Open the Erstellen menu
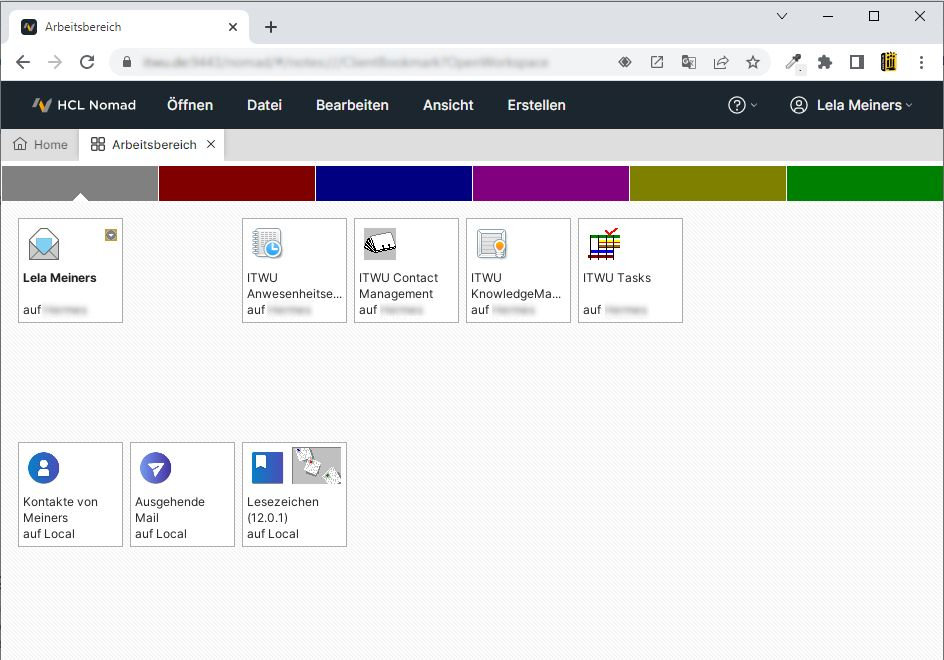Image resolution: width=944 pixels, height=660 pixels. click(x=536, y=105)
